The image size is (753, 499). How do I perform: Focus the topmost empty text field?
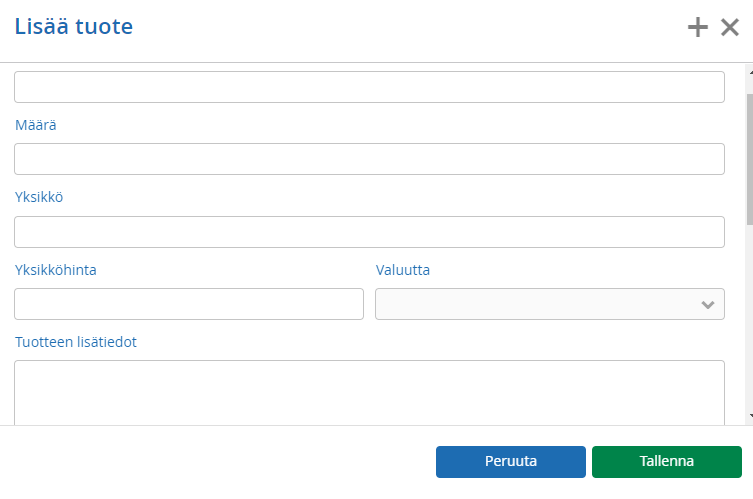point(369,87)
